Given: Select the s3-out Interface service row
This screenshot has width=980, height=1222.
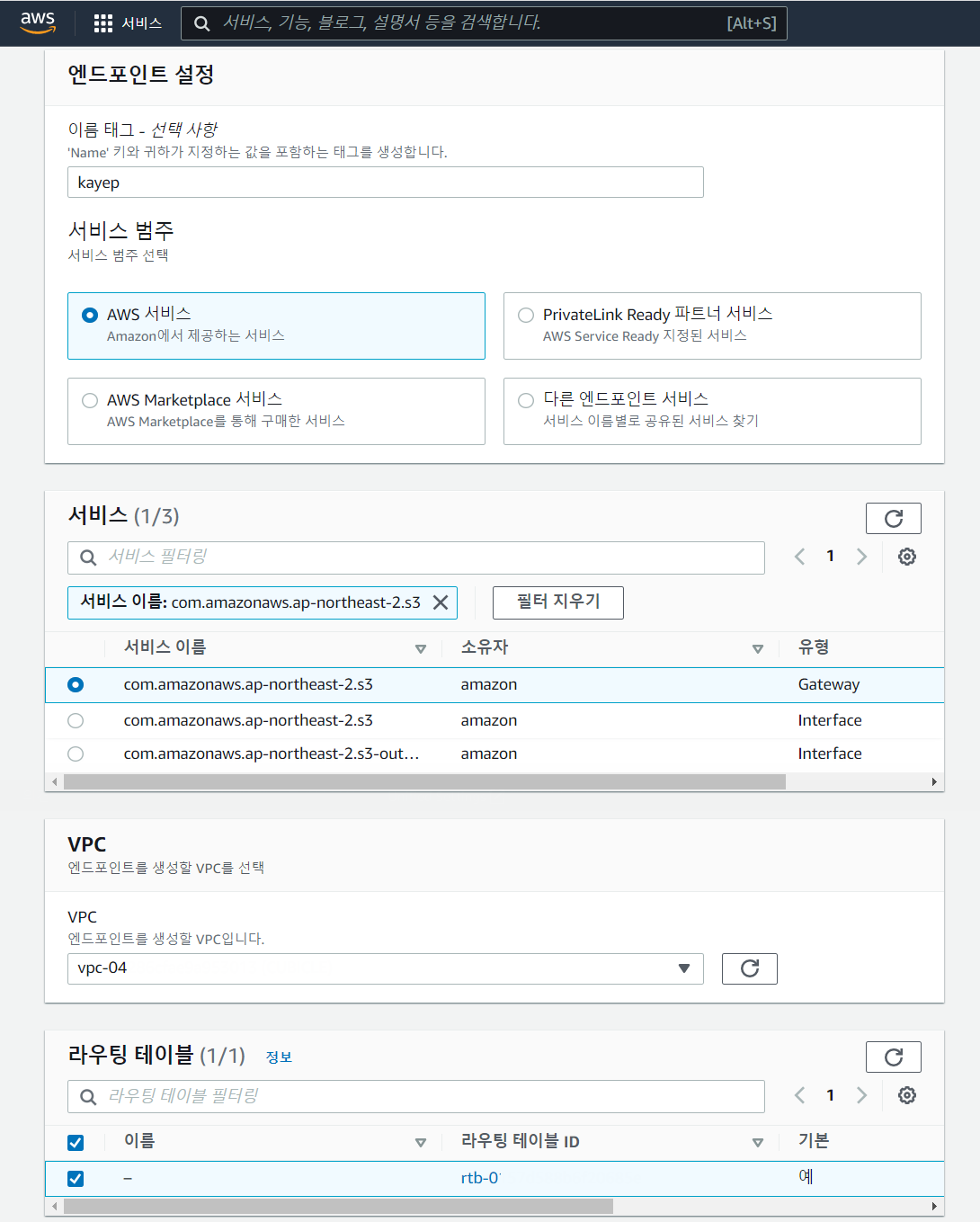Looking at the screenshot, I should tap(76, 754).
